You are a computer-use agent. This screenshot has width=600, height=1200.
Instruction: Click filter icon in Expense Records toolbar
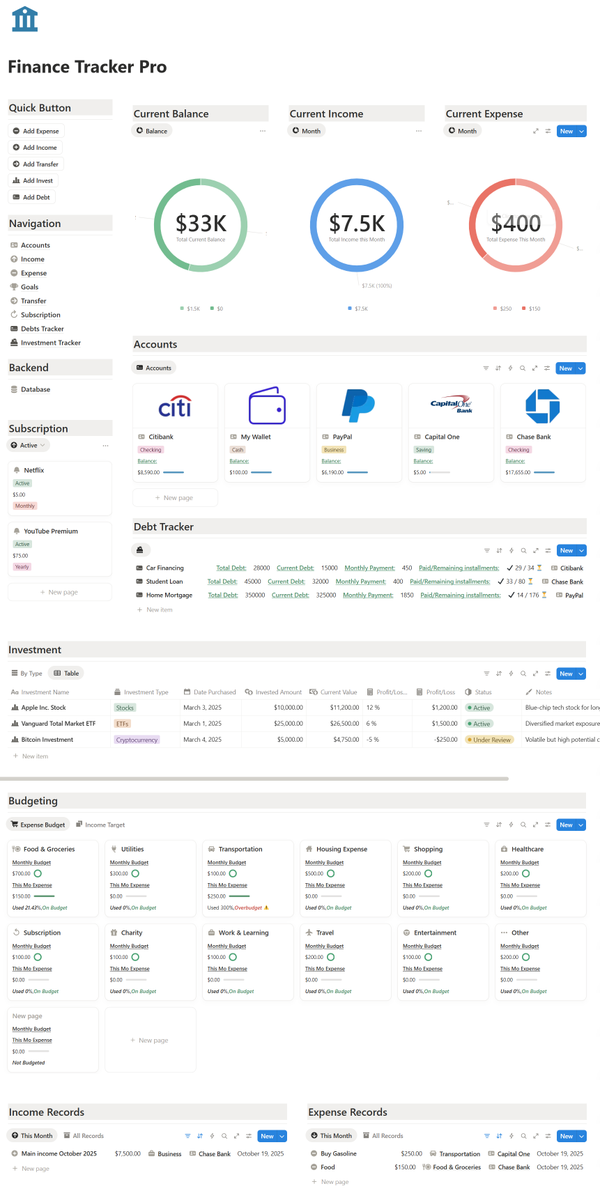(487, 1136)
